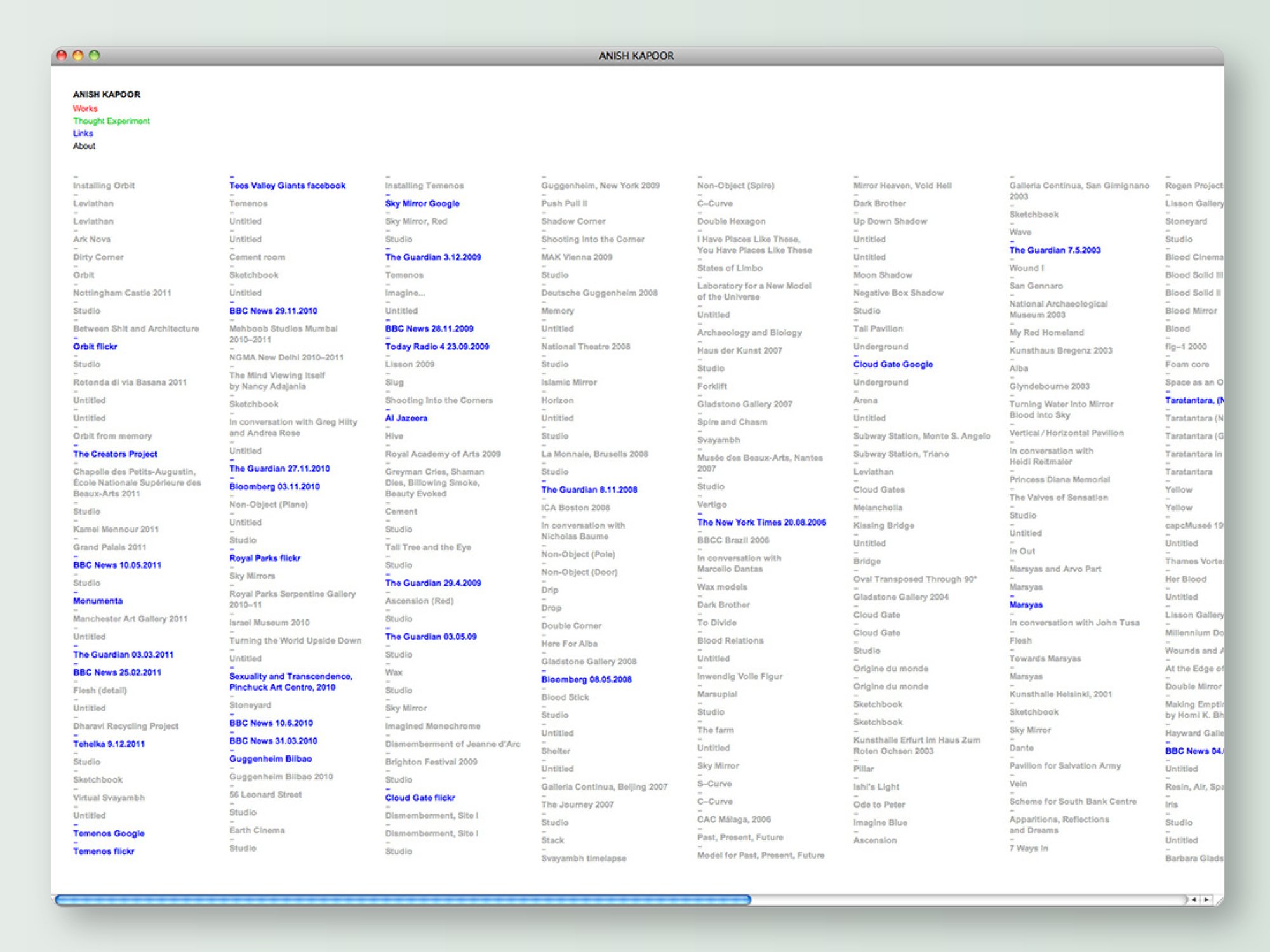Screen dimensions: 1270x952
Task: Open BBC News 10.6.2010 link
Action: (271, 723)
